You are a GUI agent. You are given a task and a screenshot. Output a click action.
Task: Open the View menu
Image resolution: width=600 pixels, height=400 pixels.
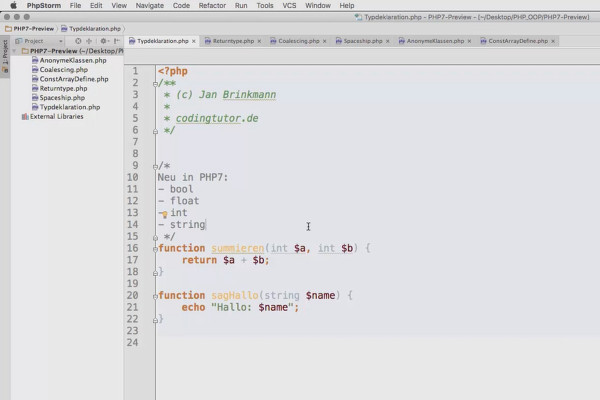pyautogui.click(x=119, y=5)
